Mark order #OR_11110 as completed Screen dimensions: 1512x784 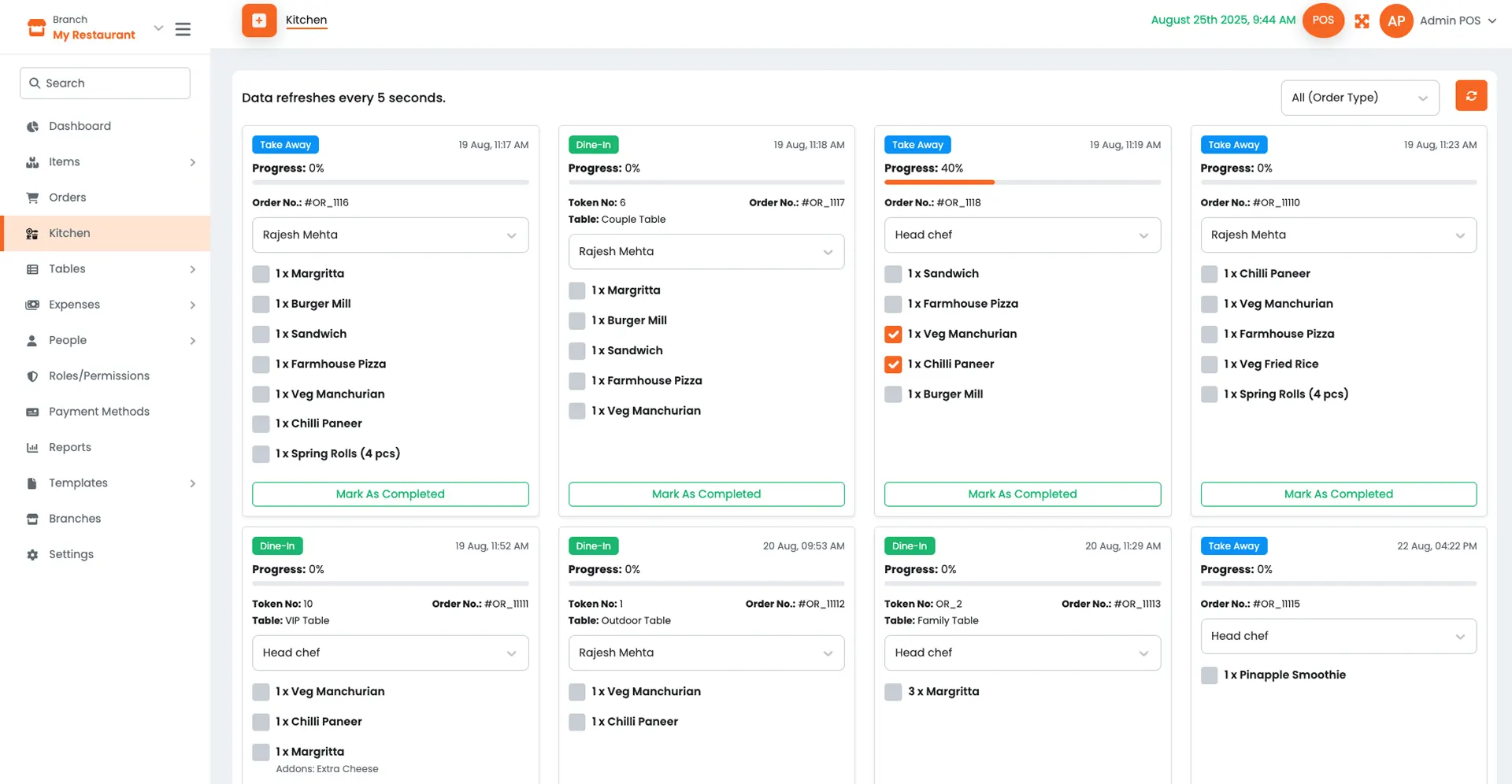(x=1338, y=494)
